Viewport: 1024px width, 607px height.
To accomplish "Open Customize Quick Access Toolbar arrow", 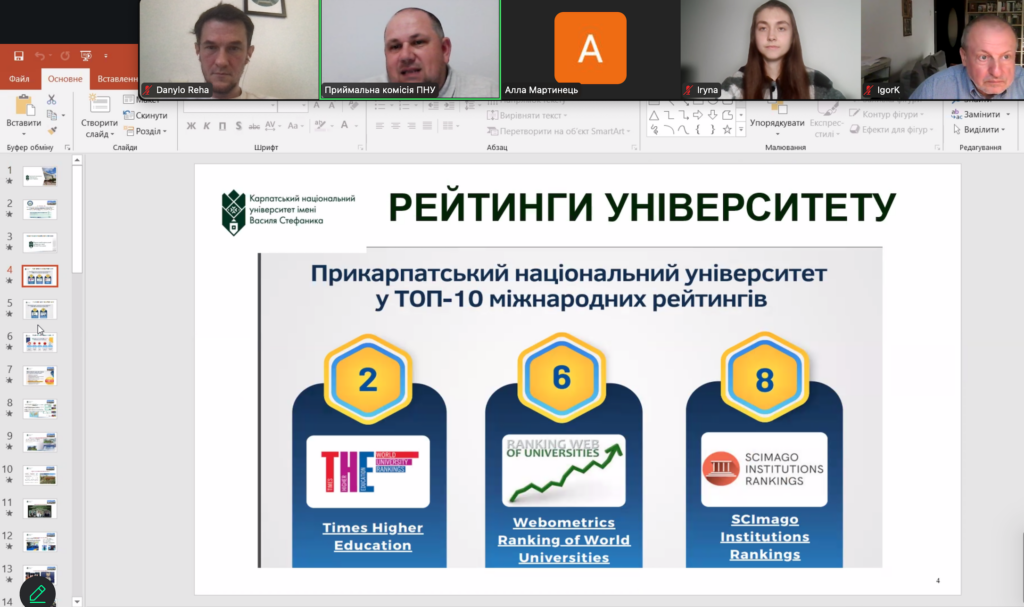I will tap(106, 56).
